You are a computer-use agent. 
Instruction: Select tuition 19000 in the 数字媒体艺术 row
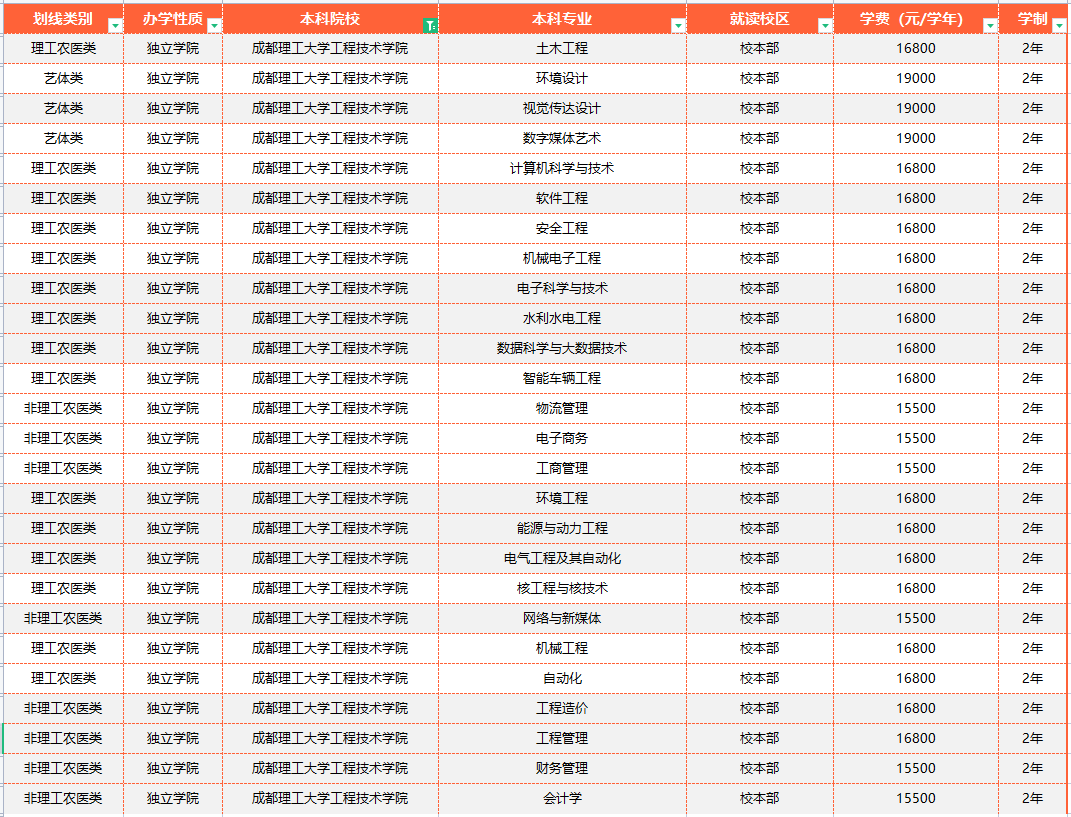tap(916, 139)
